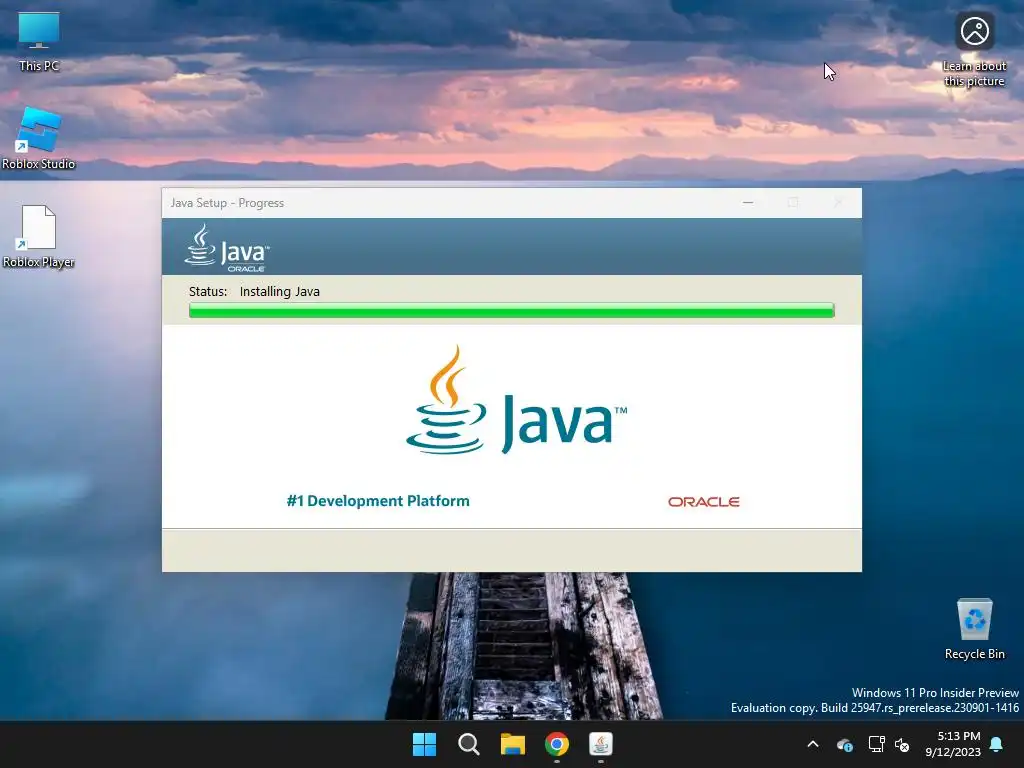Screen dimensions: 1024x768
Task: Switch to Google Chrome in taskbar
Action: (557, 744)
